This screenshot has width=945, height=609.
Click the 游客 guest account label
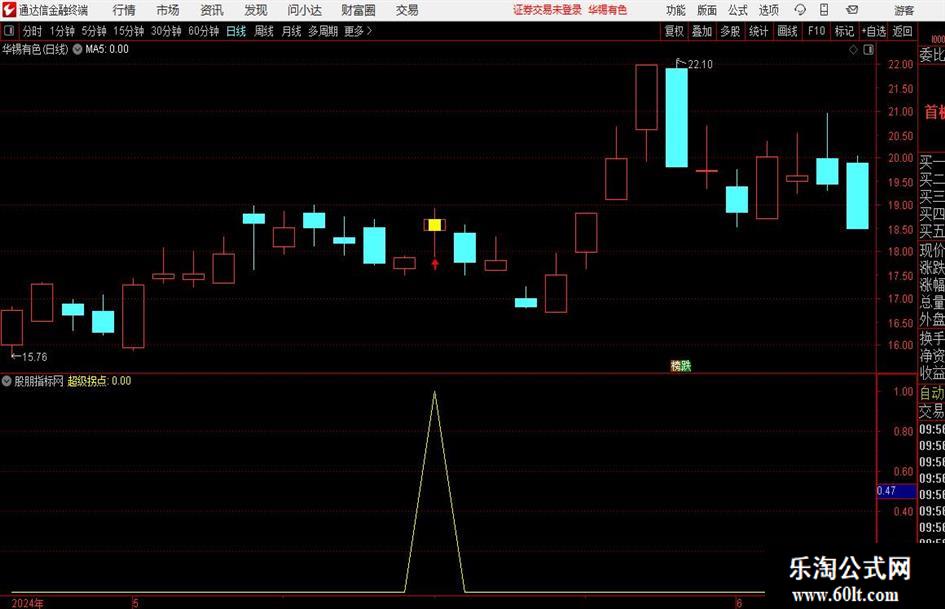(x=904, y=10)
